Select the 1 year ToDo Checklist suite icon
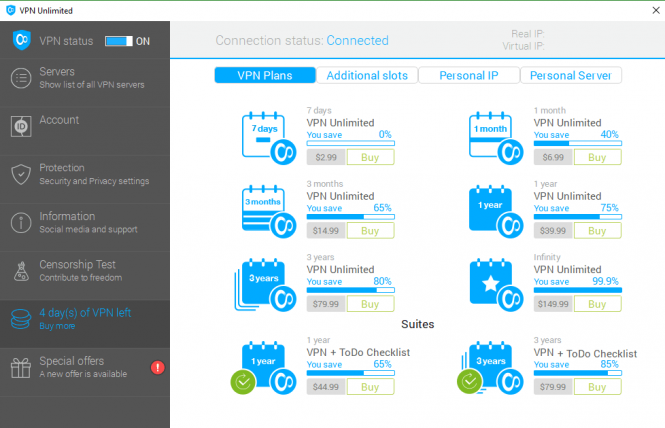 tap(263, 367)
